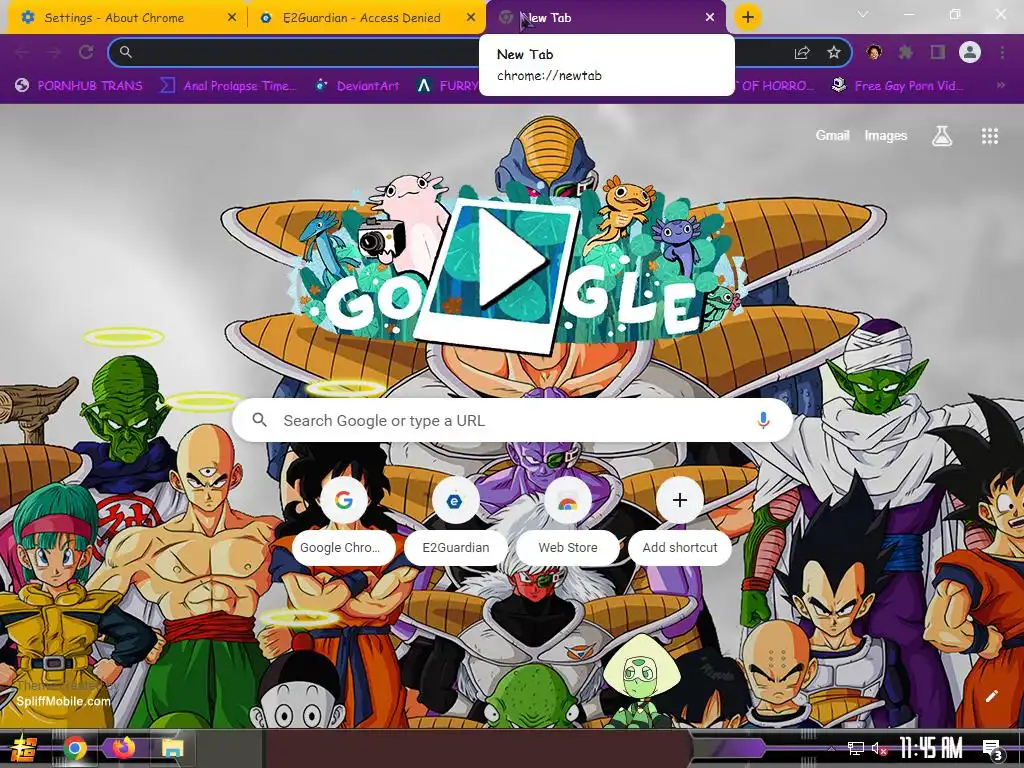Screen dimensions: 1024x768
Task: Go back with the back arrow
Action: click(x=22, y=52)
